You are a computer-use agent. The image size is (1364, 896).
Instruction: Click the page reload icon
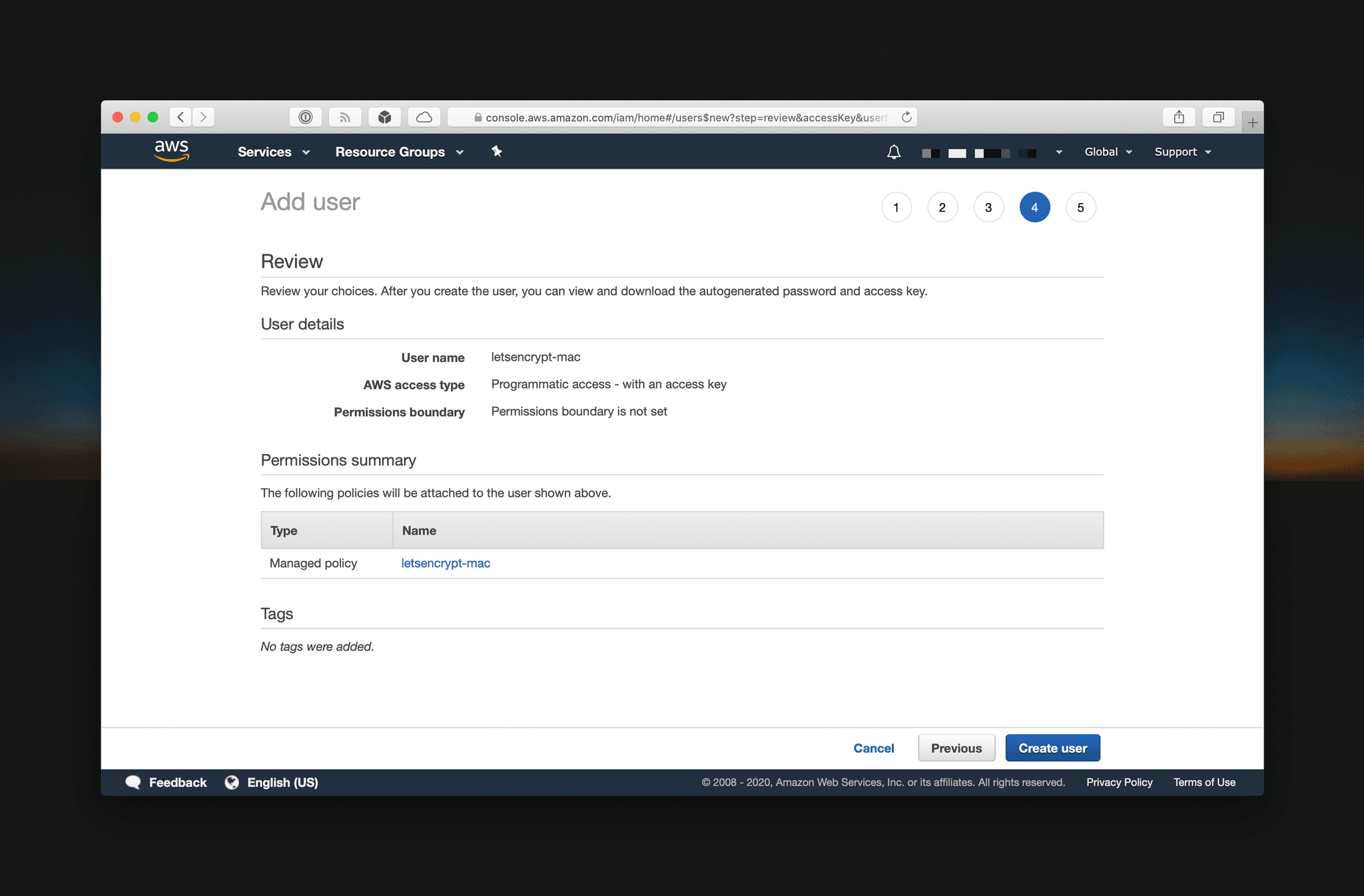pos(906,116)
